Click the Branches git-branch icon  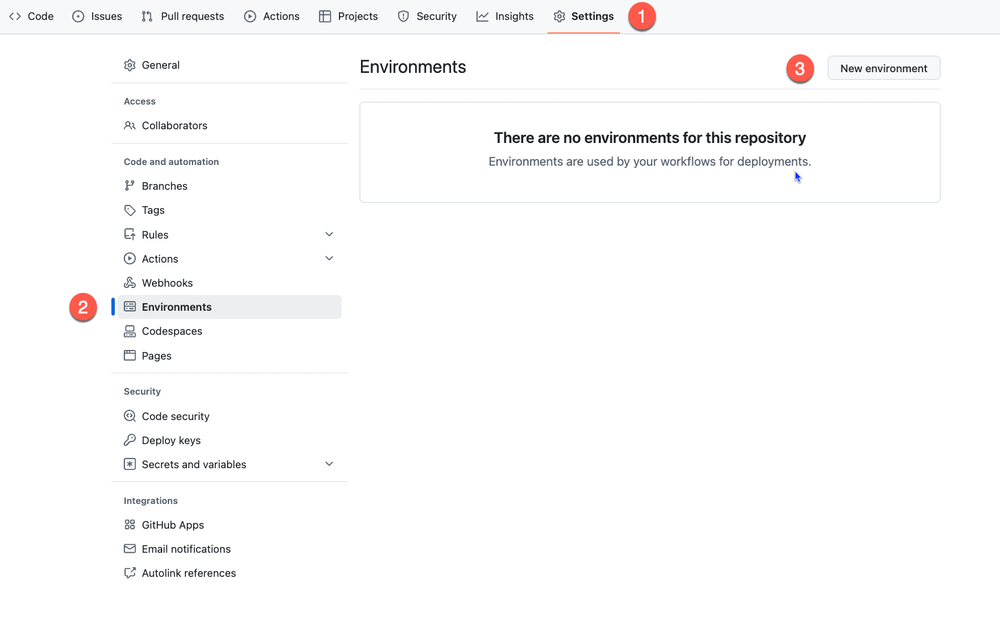pos(129,186)
